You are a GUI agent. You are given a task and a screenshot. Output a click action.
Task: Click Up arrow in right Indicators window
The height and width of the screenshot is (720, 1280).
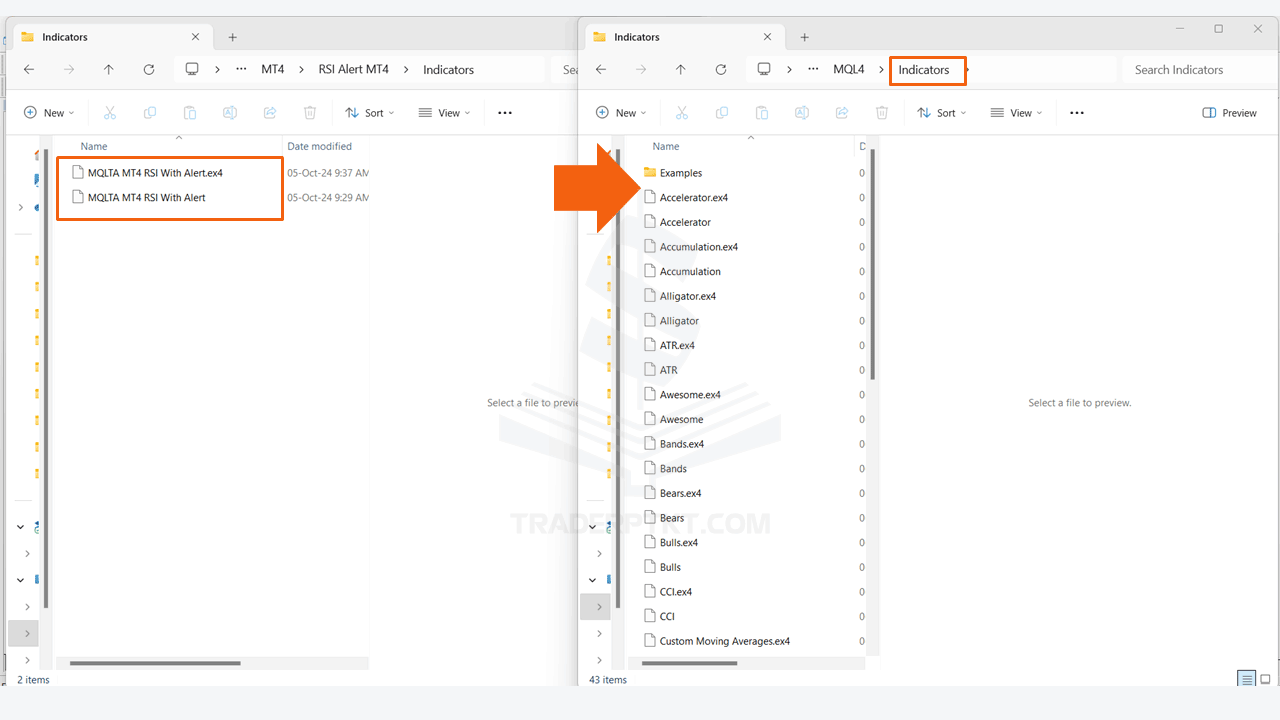(x=681, y=70)
